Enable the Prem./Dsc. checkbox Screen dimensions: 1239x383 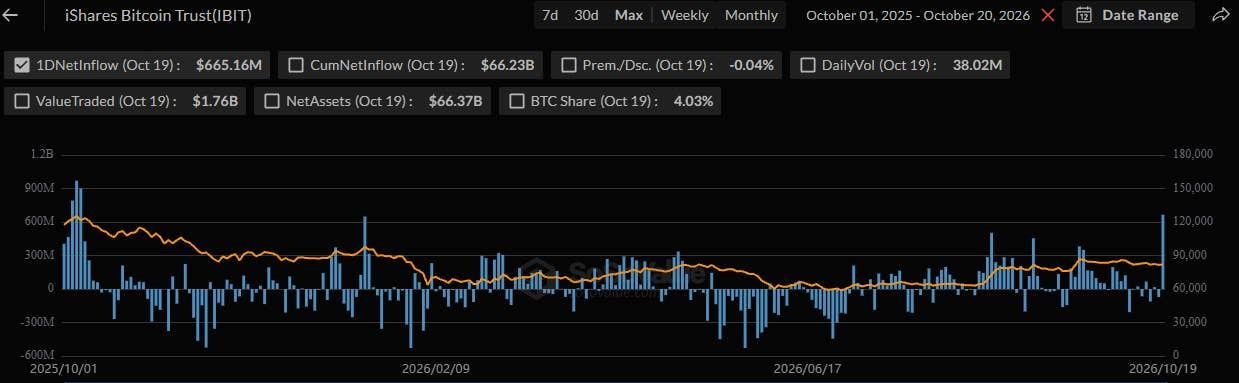point(568,65)
